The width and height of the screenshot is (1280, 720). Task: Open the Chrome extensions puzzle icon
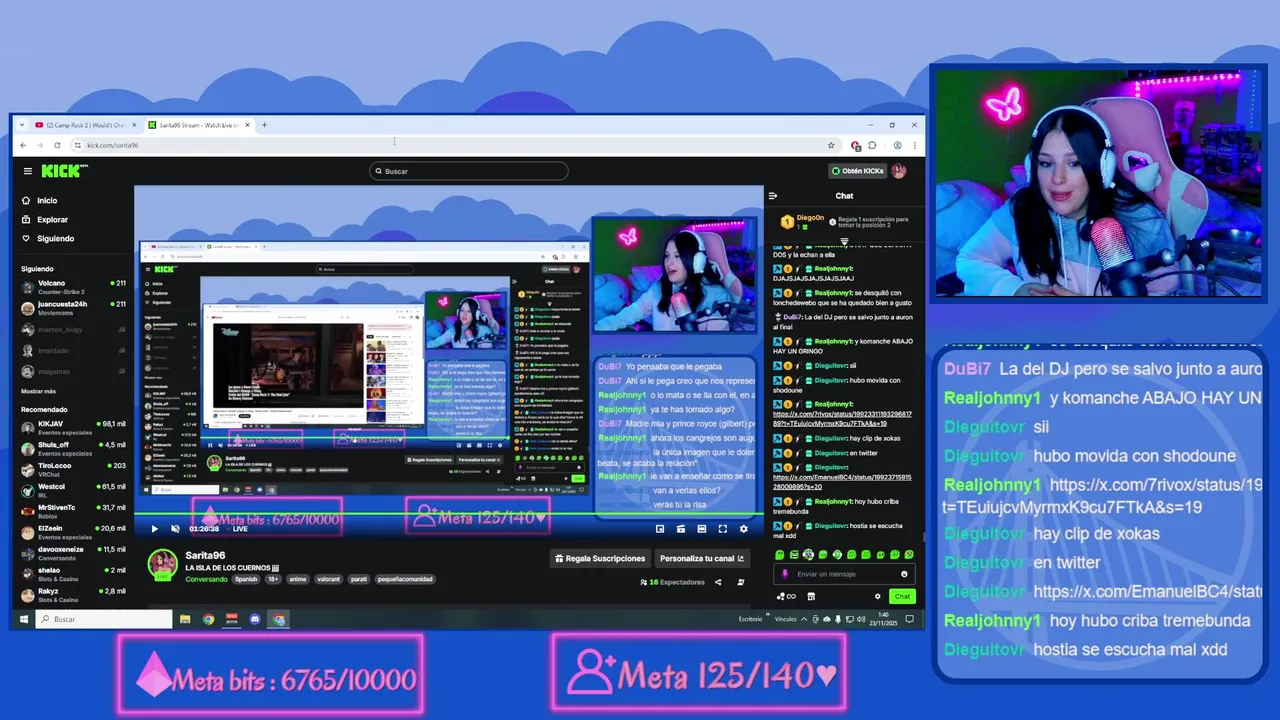tap(872, 145)
